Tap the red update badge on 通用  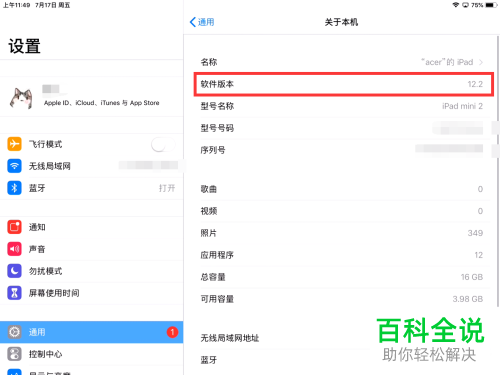pos(172,332)
